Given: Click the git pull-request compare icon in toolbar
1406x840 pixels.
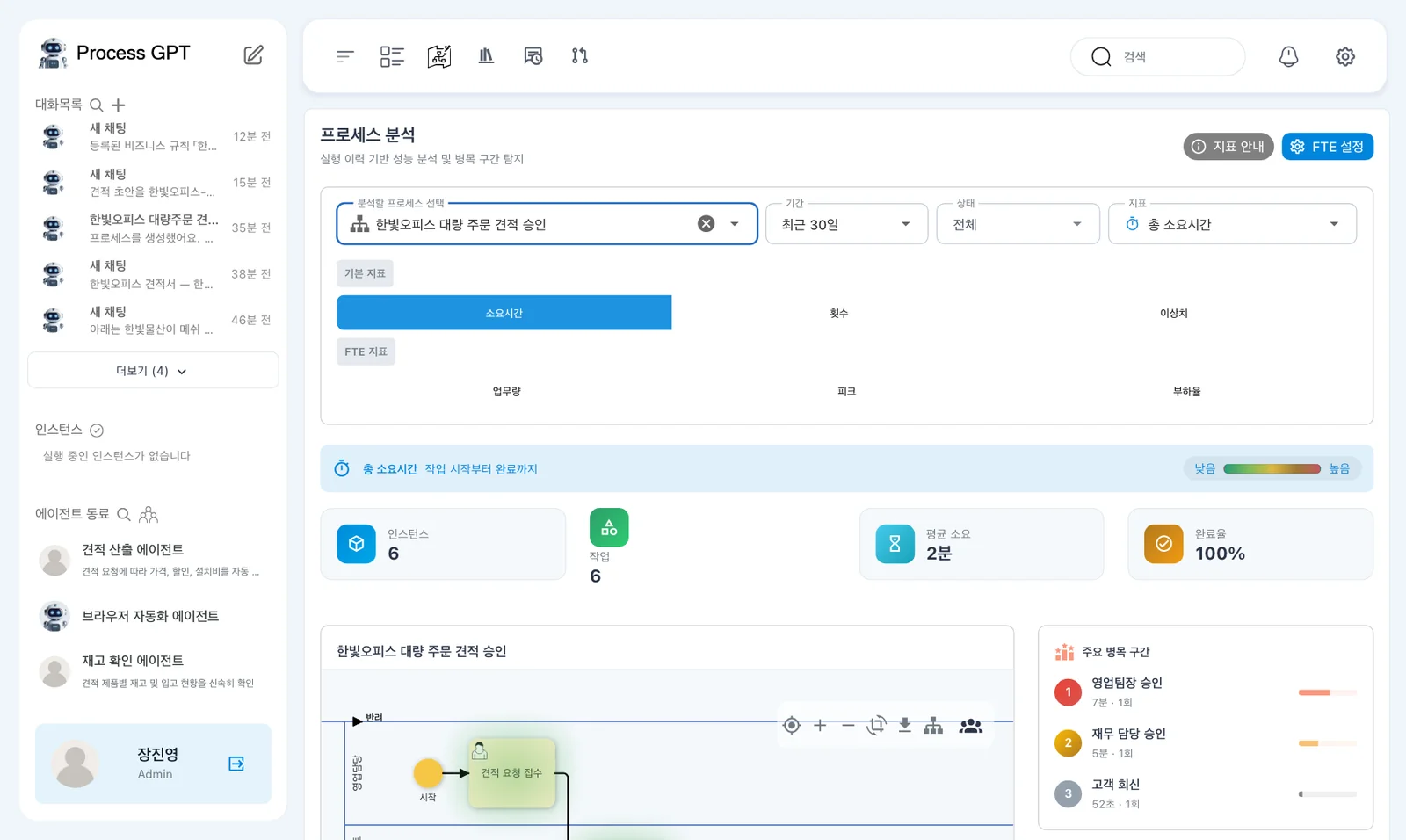Looking at the screenshot, I should tap(580, 56).
